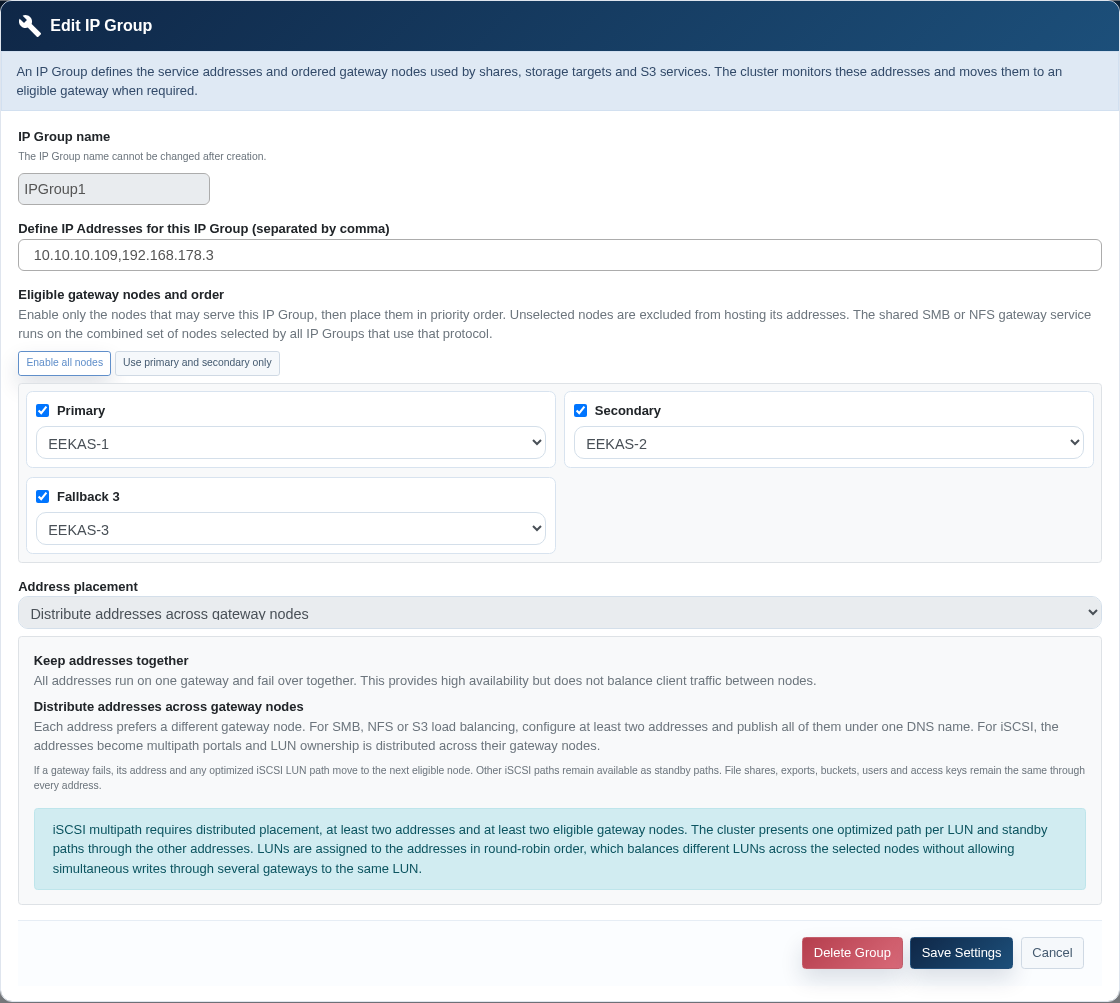This screenshot has height=1003, width=1120.
Task: Click the red Delete Group button
Action: click(x=852, y=953)
